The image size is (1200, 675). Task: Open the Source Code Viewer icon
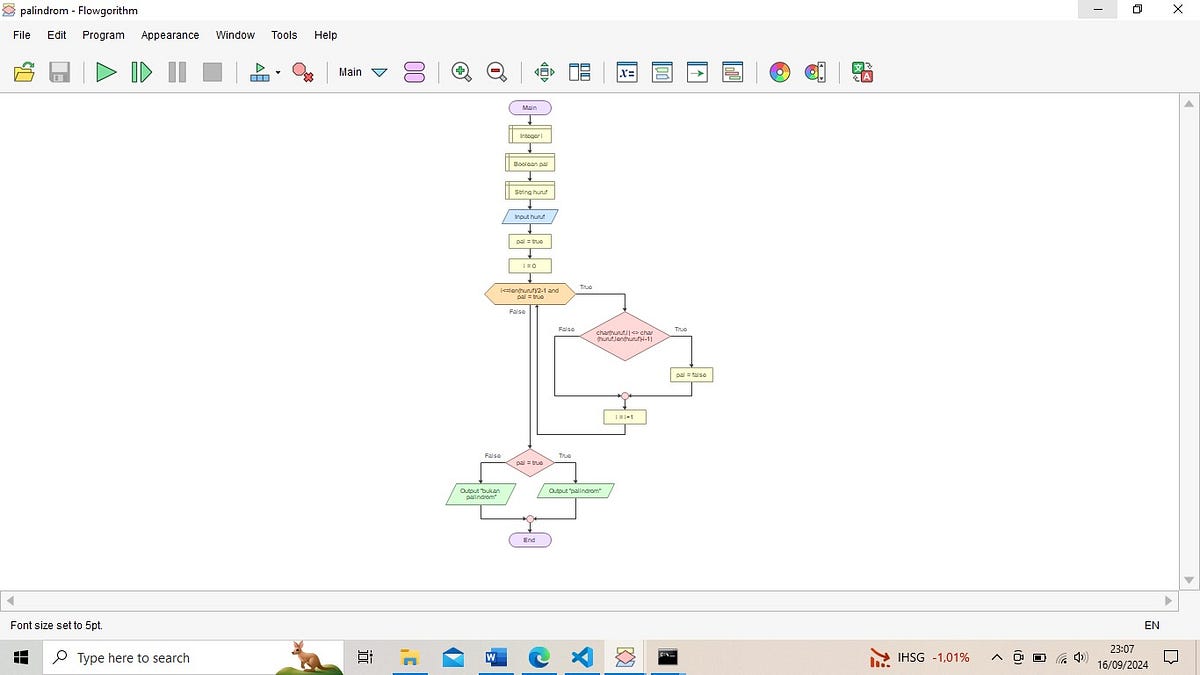pyautogui.click(x=698, y=72)
